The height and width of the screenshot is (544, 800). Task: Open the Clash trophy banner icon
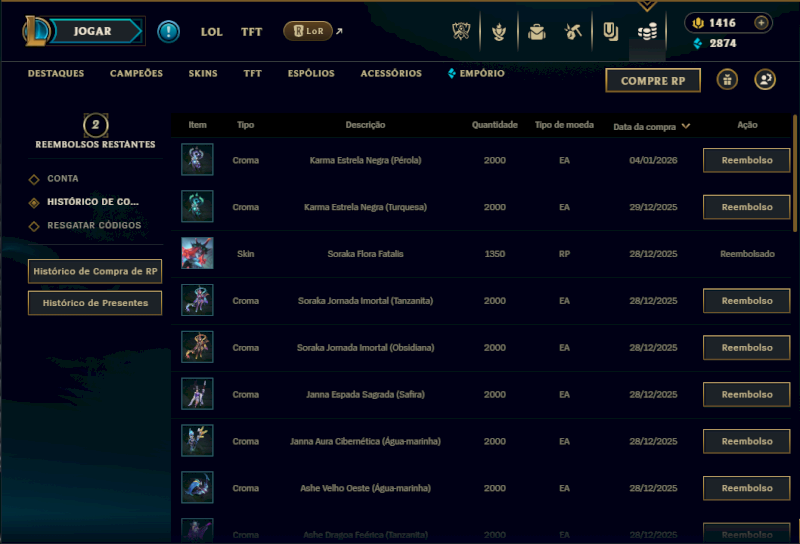pos(461,32)
